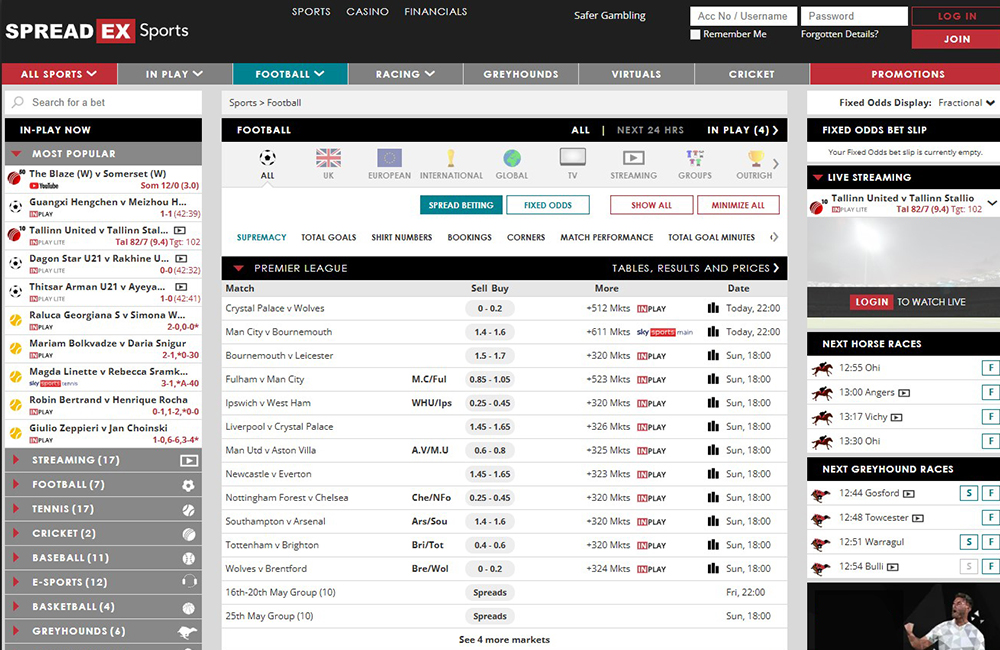Viewport: 1000px width, 650px height.
Task: Open the Virtuals navigation tab
Action: pos(636,74)
